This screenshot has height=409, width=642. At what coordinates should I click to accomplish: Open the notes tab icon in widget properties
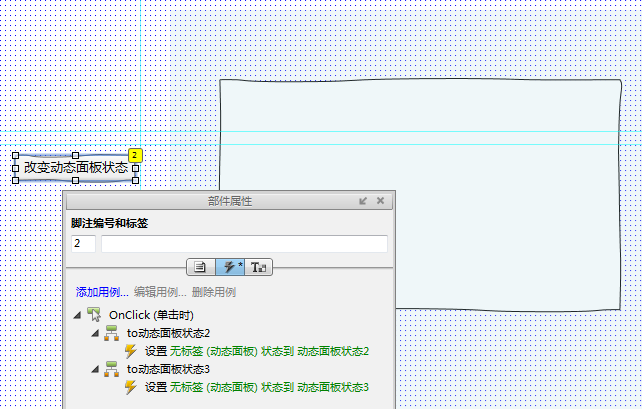[x=201, y=267]
